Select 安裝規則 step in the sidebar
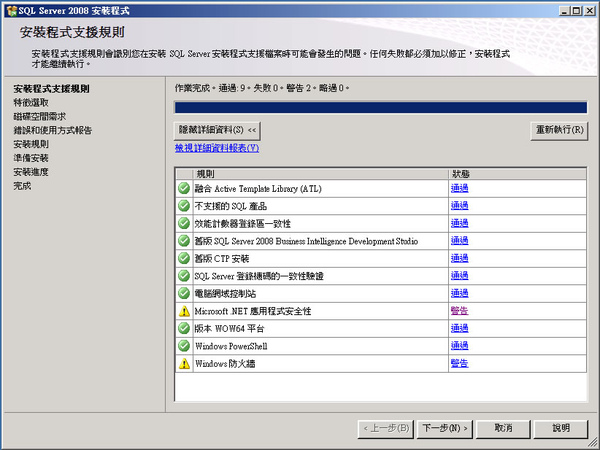This screenshot has height=450, width=600. (31, 144)
